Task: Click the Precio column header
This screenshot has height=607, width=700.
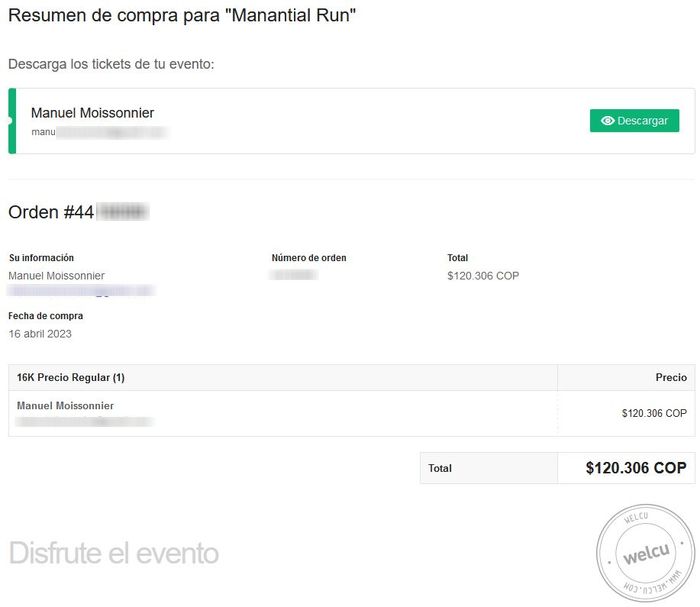Action: pyautogui.click(x=671, y=378)
